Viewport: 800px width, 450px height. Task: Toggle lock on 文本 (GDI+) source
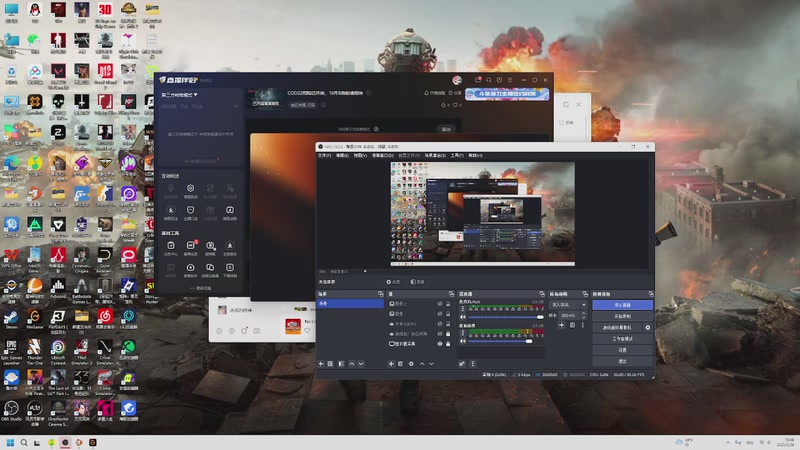[448, 323]
